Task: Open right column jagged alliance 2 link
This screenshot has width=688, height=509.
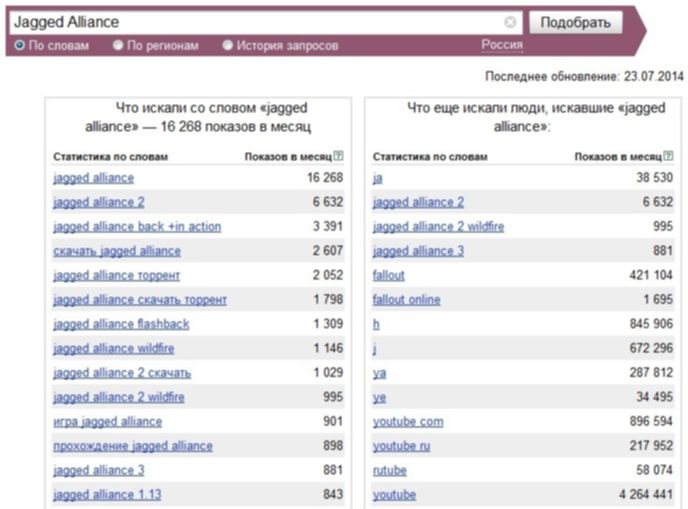Action: point(418,202)
